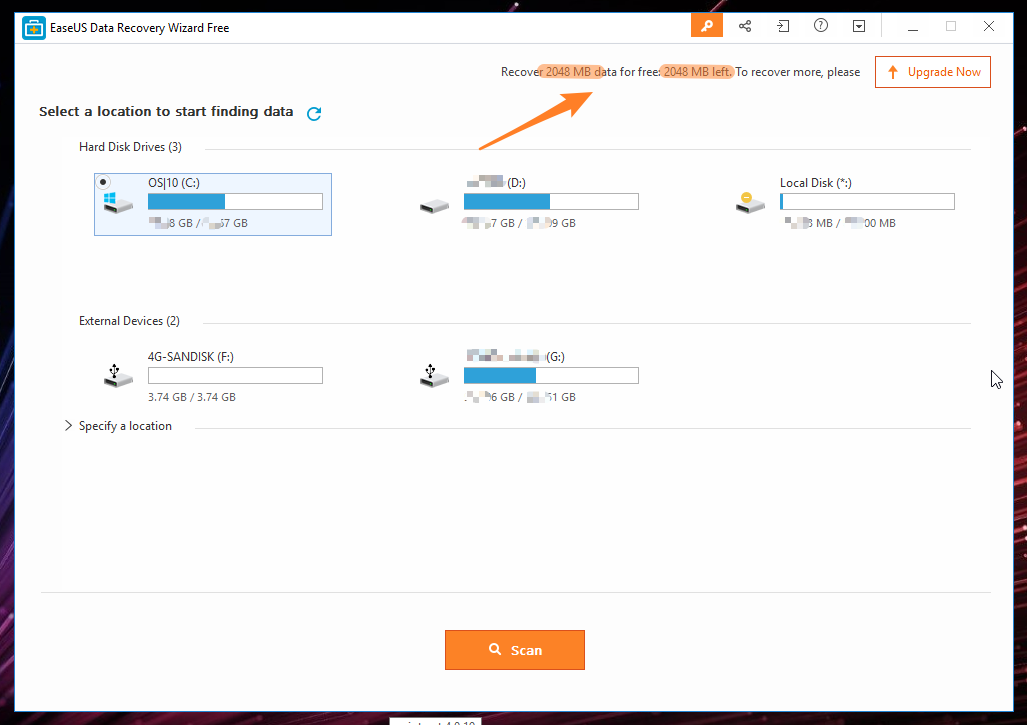
Task: Click the Local Disk (*:) drive icon
Action: click(x=750, y=203)
